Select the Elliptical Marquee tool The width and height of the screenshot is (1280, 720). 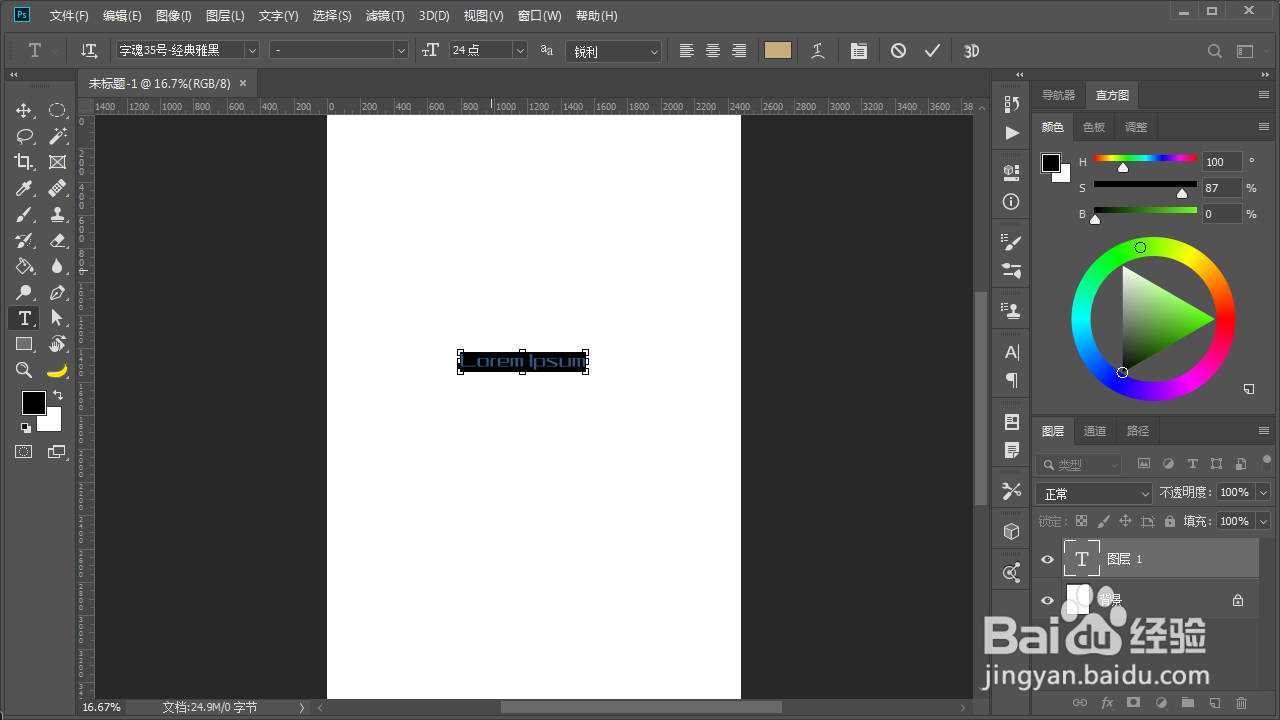(x=57, y=110)
